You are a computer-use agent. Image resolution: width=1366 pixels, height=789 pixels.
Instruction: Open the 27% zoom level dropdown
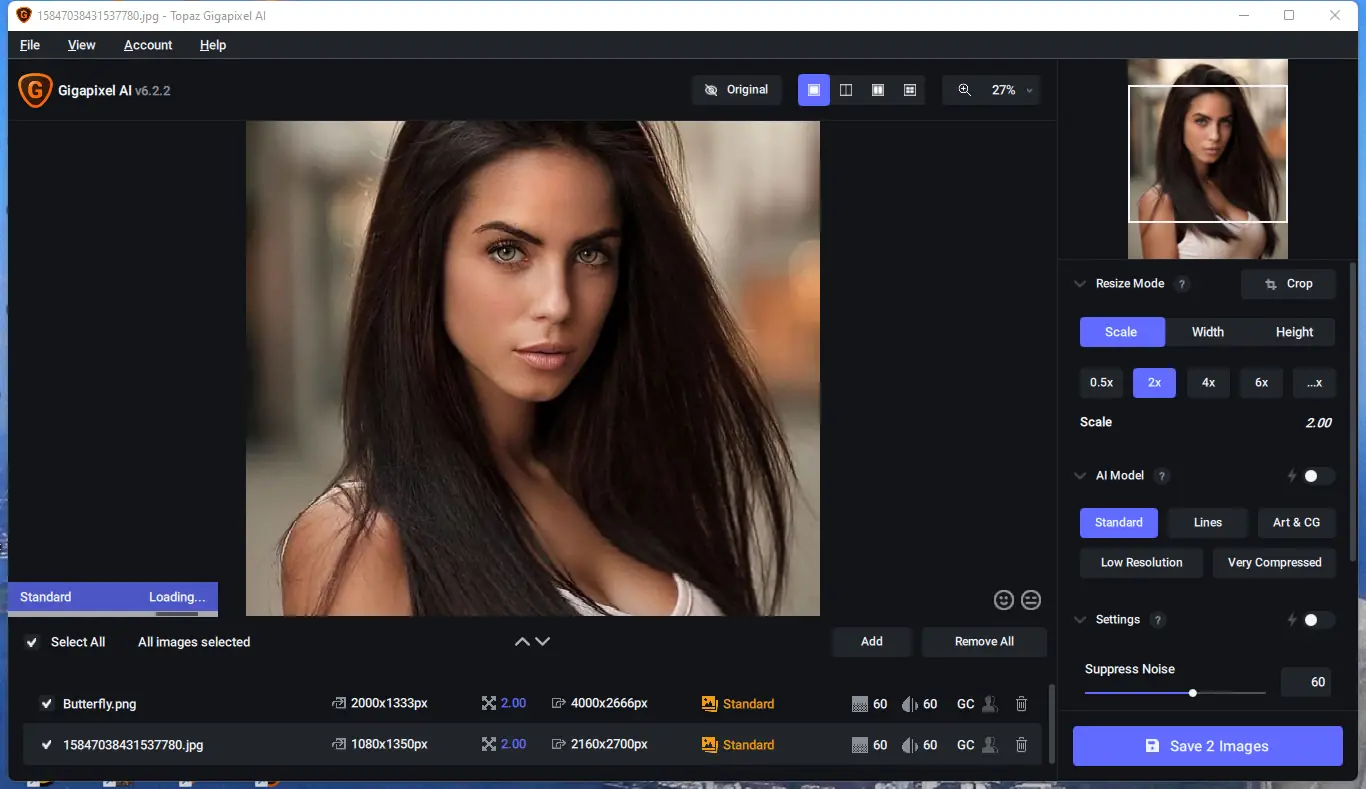point(1012,90)
